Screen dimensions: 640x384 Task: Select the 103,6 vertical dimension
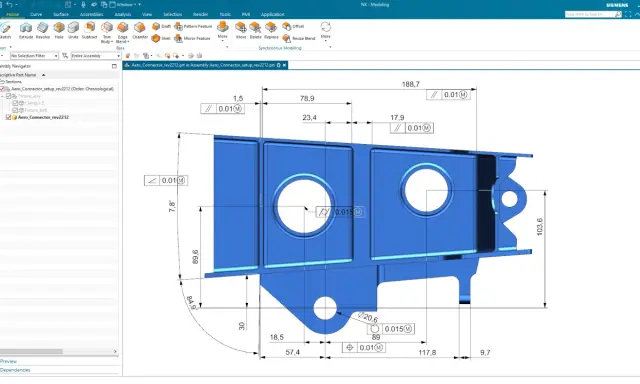pyautogui.click(x=540, y=226)
